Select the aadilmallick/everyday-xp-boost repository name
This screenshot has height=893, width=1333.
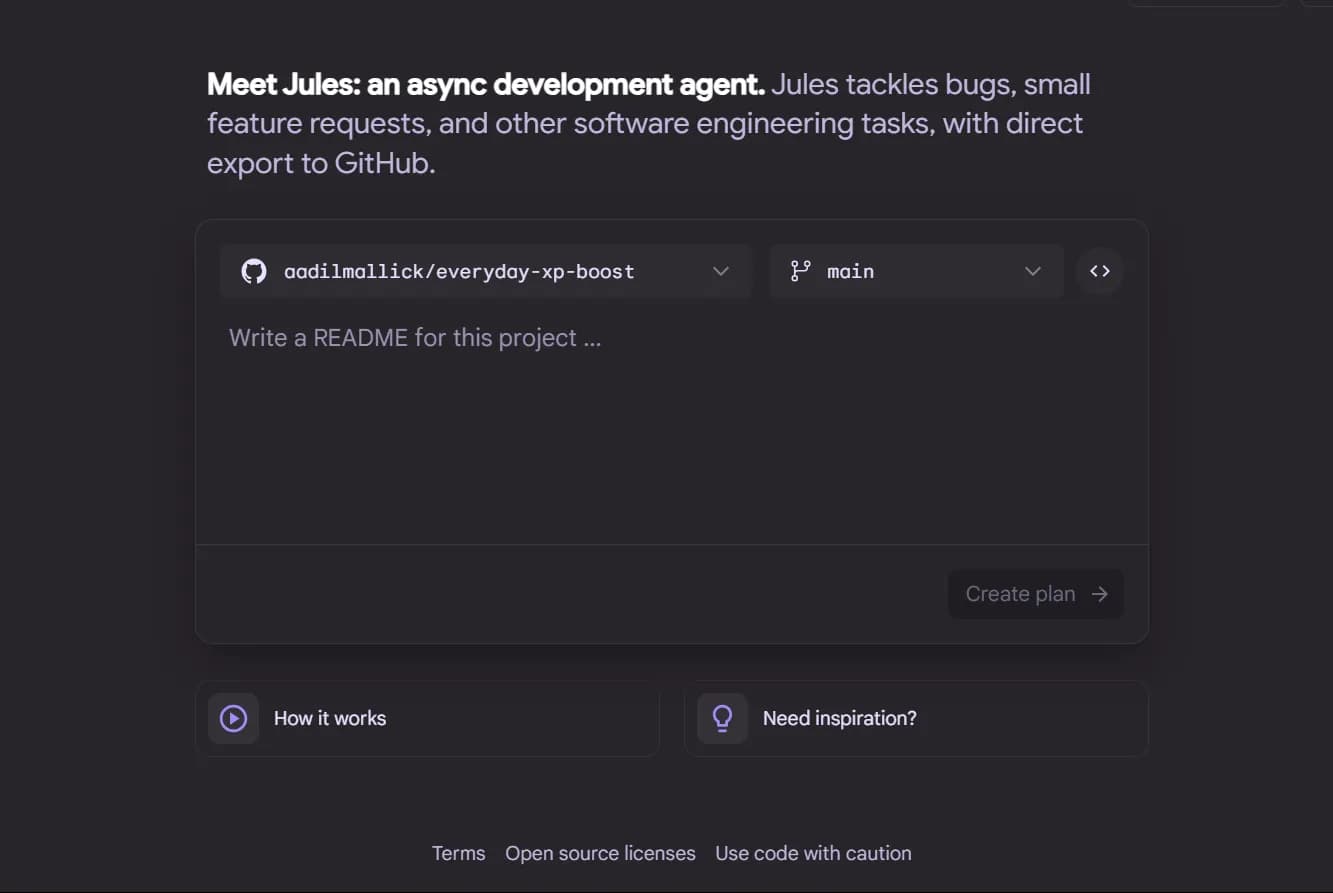pyautogui.click(x=459, y=271)
